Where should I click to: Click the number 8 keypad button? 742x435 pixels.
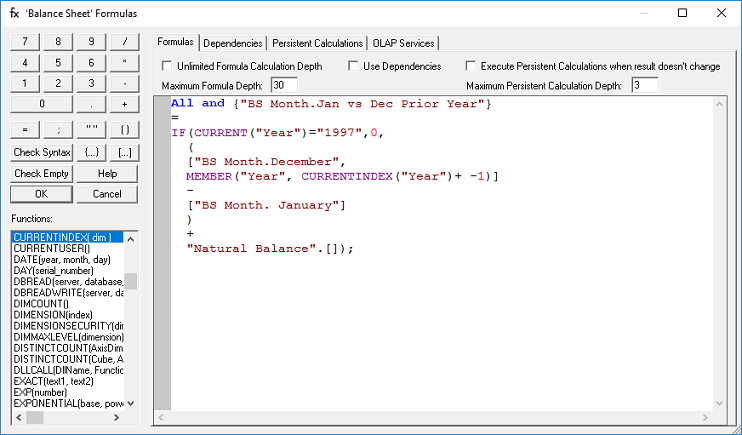58,42
